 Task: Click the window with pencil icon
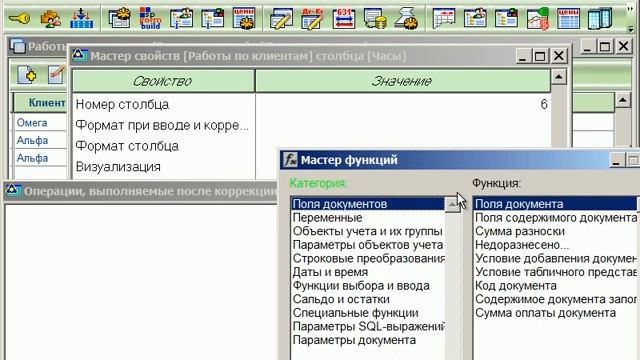(281, 18)
